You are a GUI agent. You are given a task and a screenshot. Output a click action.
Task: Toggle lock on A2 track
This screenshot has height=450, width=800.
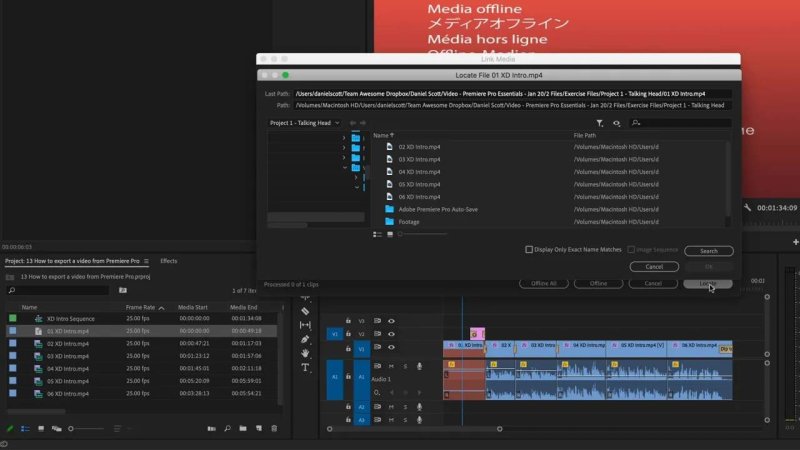[x=348, y=407]
